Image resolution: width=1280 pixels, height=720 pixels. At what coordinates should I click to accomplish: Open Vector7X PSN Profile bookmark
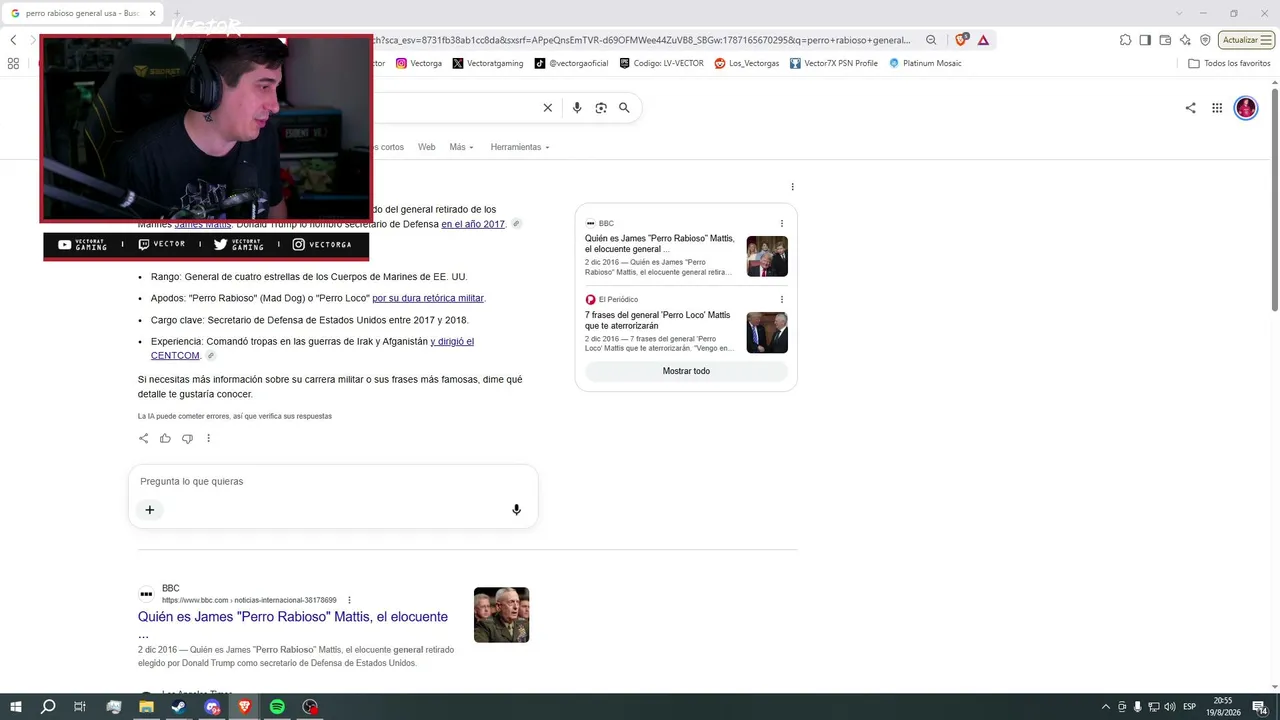(x=833, y=63)
